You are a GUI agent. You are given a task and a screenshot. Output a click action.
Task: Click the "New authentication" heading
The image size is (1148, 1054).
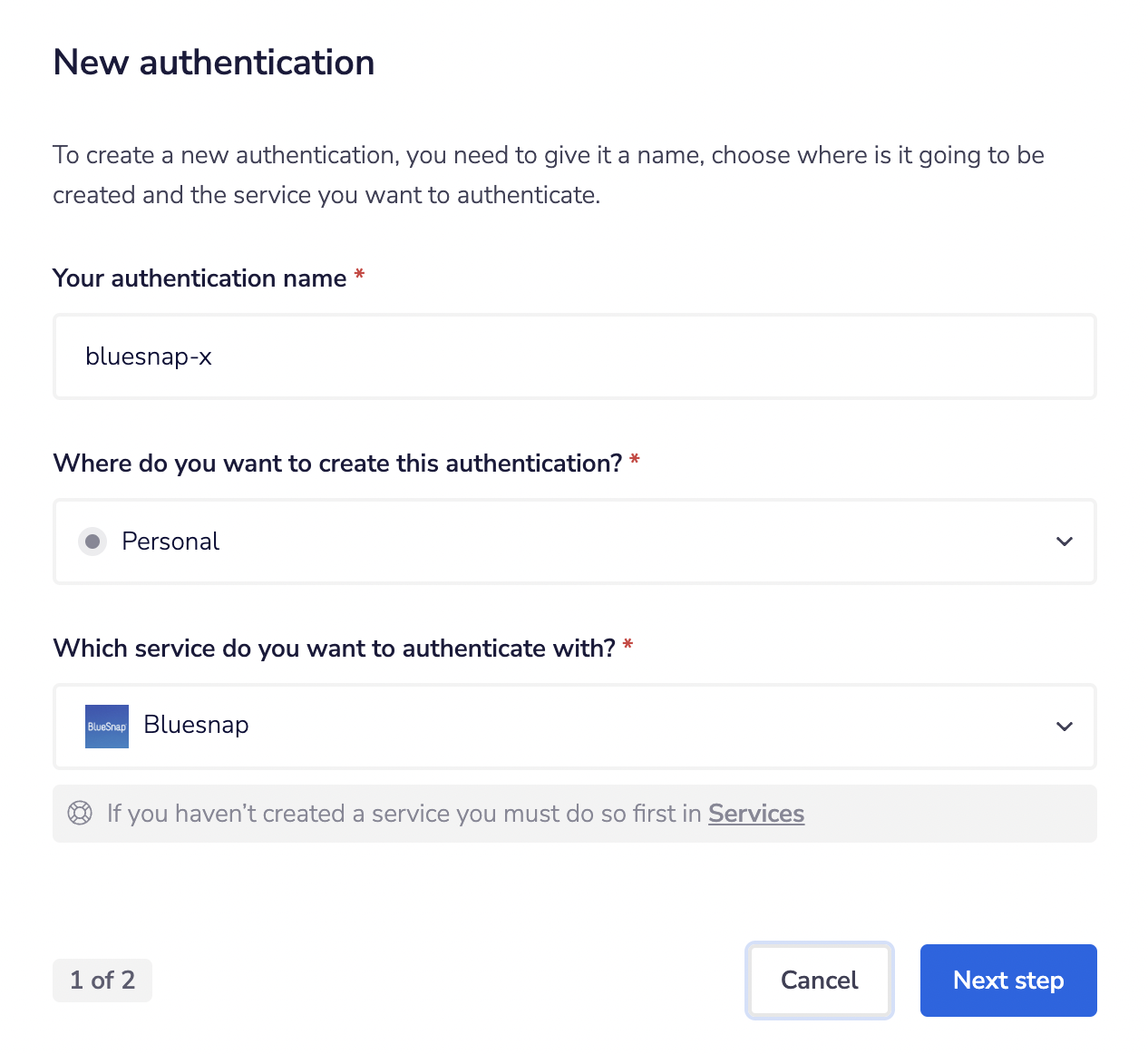click(214, 63)
